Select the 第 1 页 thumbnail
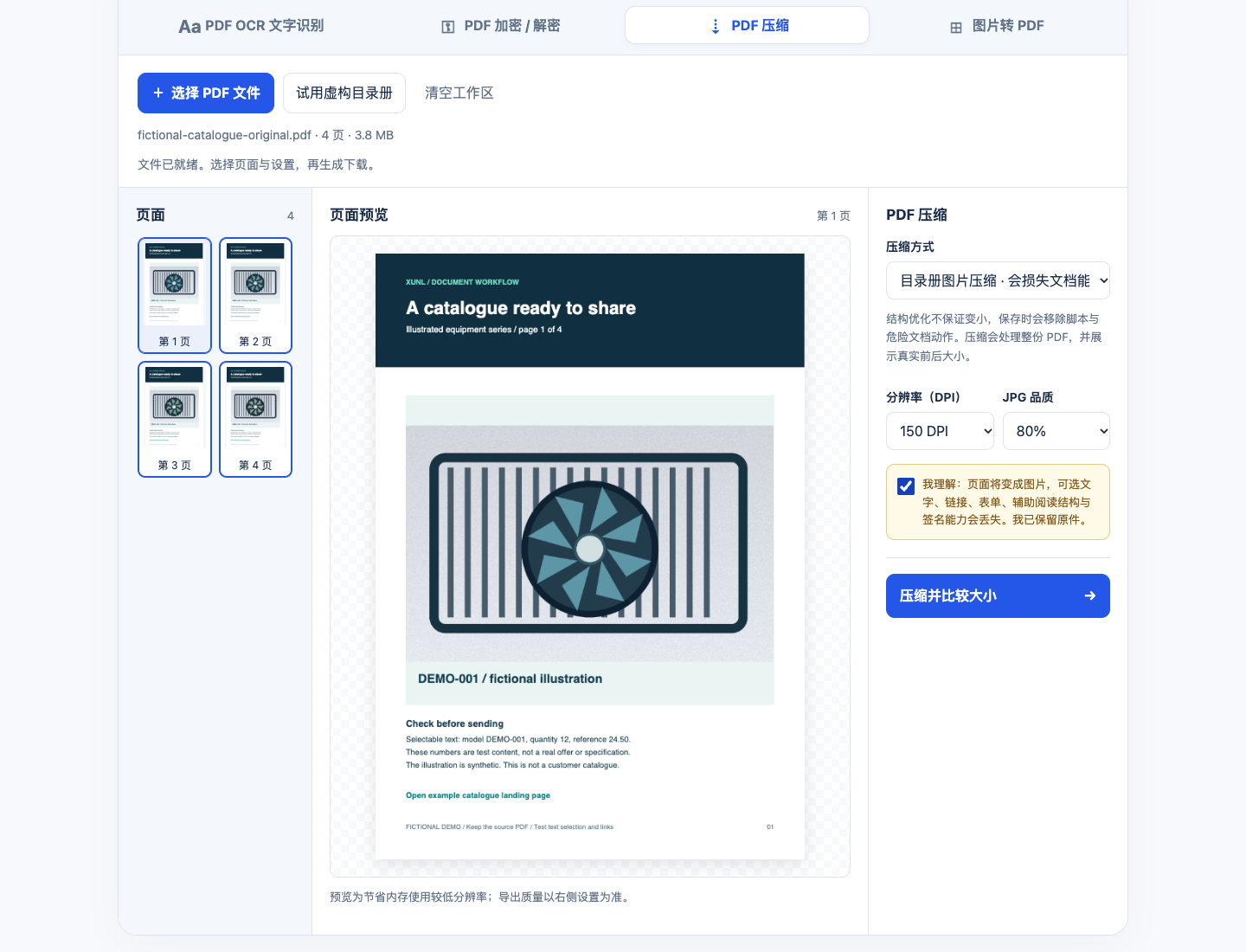The image size is (1246, 952). pyautogui.click(x=175, y=295)
